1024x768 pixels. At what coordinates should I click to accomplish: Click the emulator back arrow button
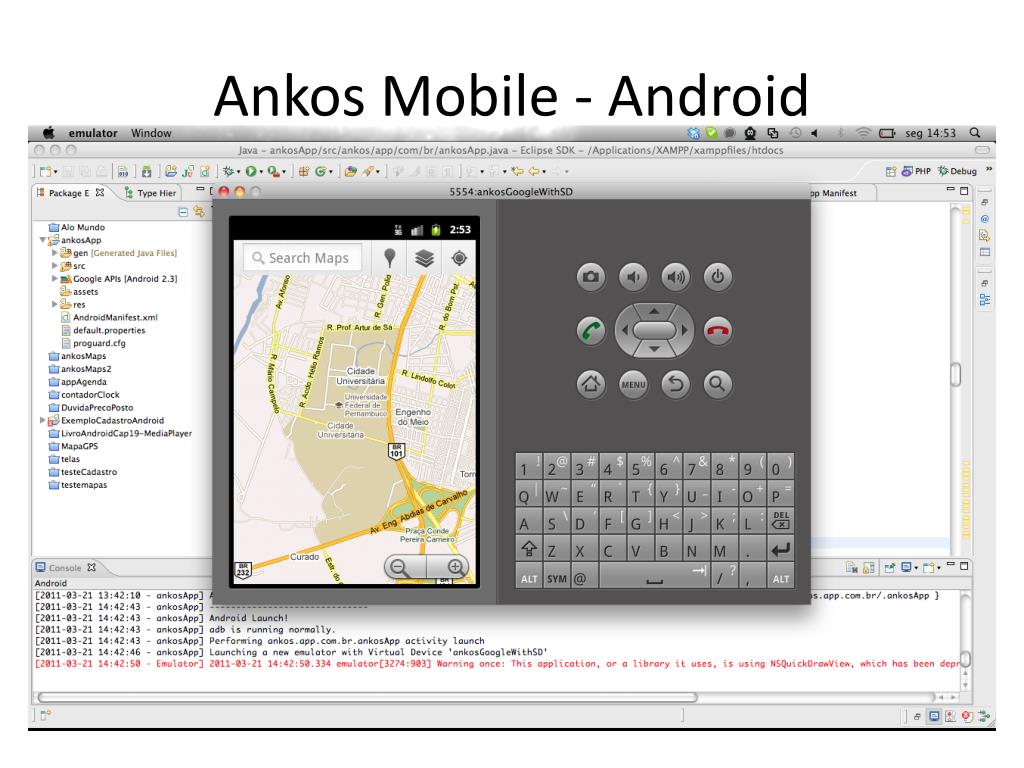click(x=675, y=384)
